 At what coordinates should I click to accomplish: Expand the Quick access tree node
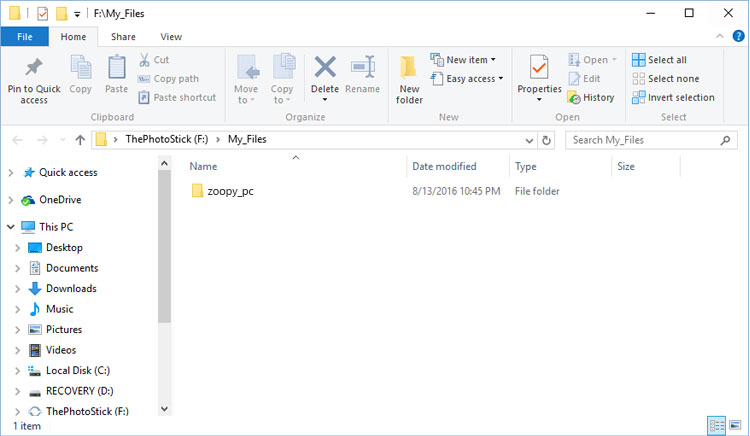pos(11,172)
